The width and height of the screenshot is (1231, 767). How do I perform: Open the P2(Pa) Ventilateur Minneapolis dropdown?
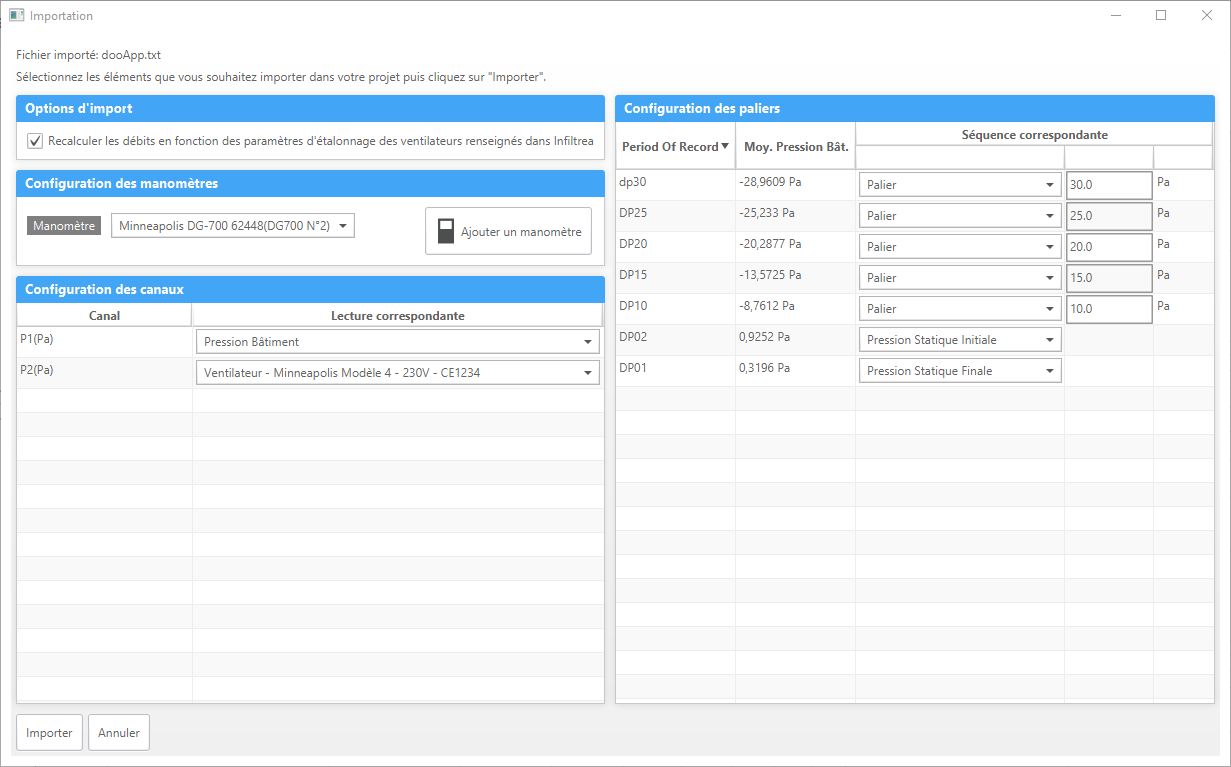point(397,373)
